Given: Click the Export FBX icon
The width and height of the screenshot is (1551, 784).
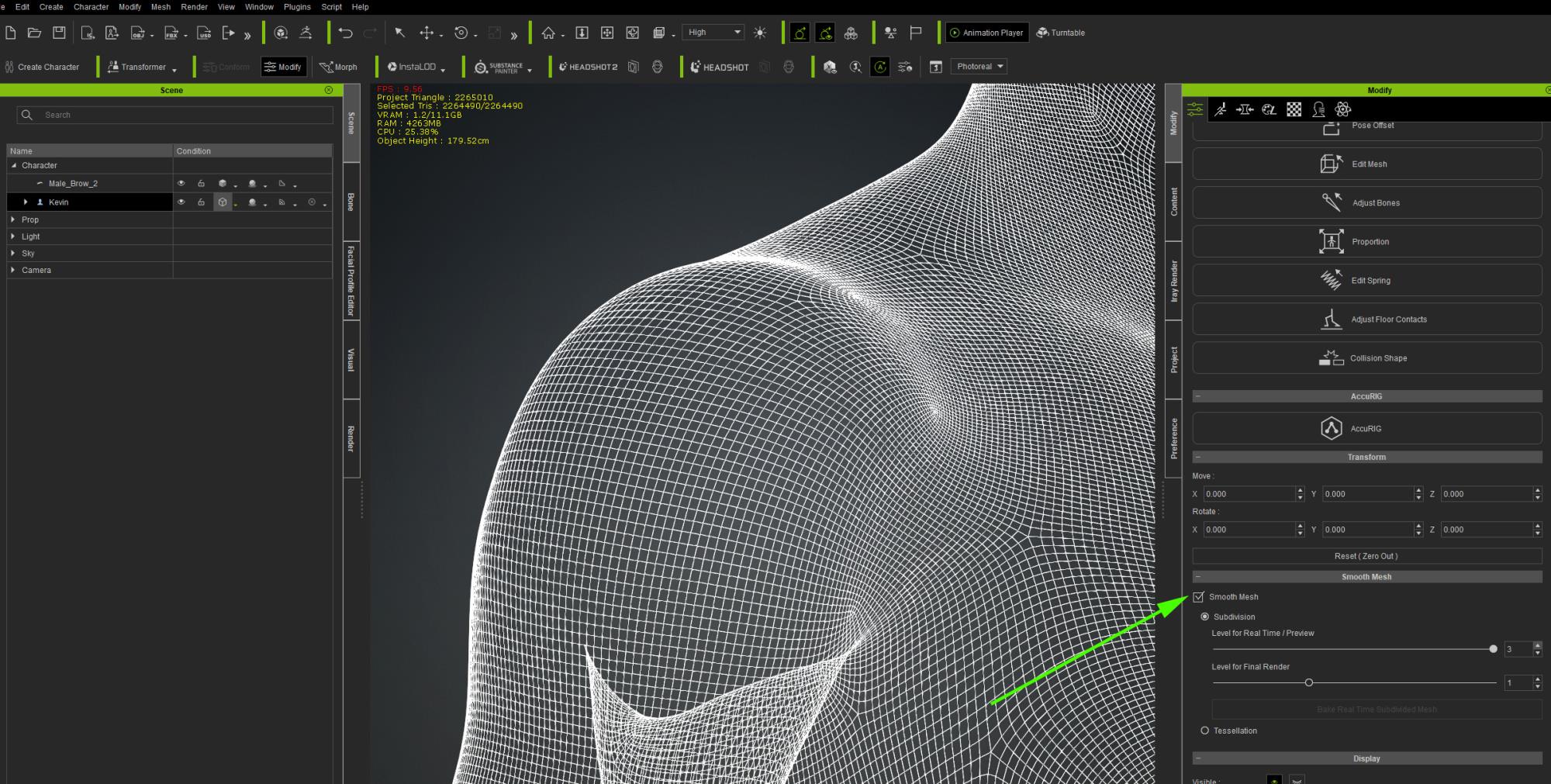Looking at the screenshot, I should click(x=171, y=33).
